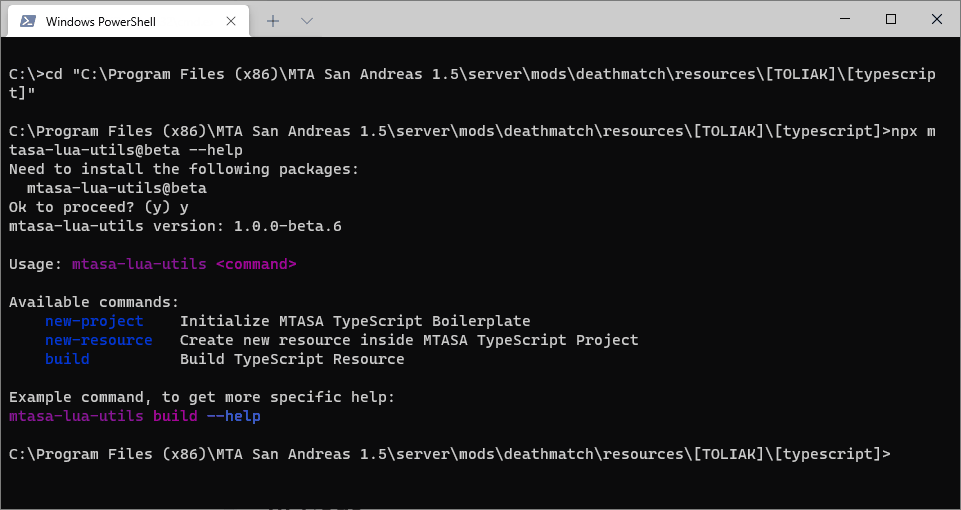Close the terminal window
Screen dimensions: 961x510
(936, 19)
